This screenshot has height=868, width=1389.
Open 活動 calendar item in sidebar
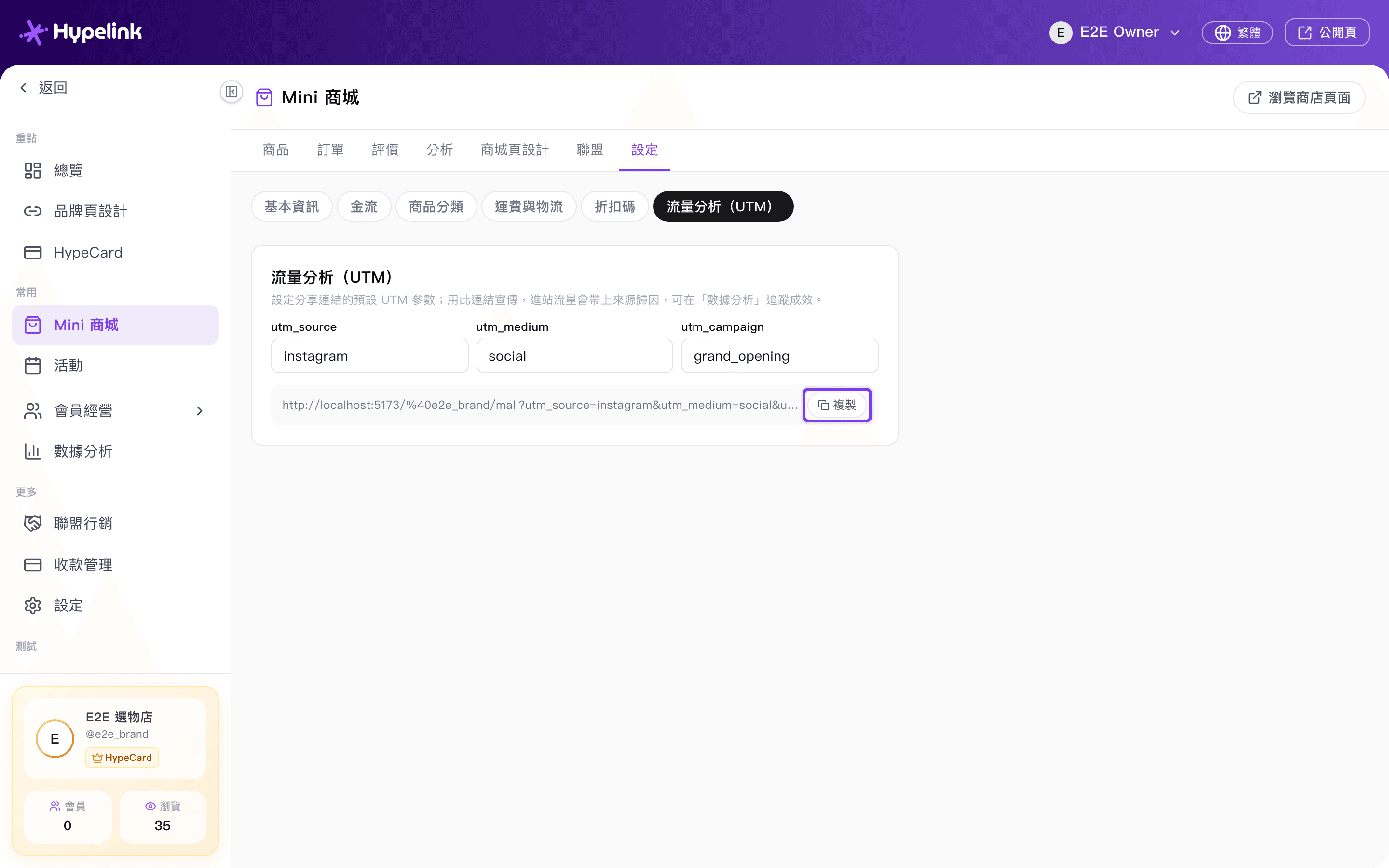tap(115, 366)
